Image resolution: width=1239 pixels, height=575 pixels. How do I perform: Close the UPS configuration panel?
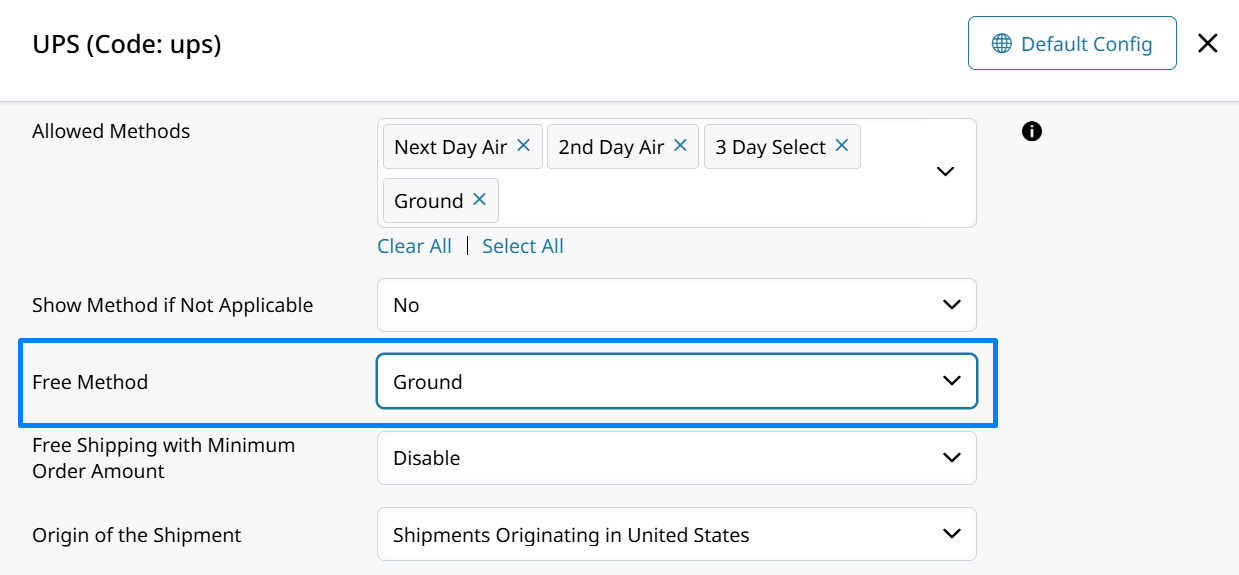pos(1208,43)
